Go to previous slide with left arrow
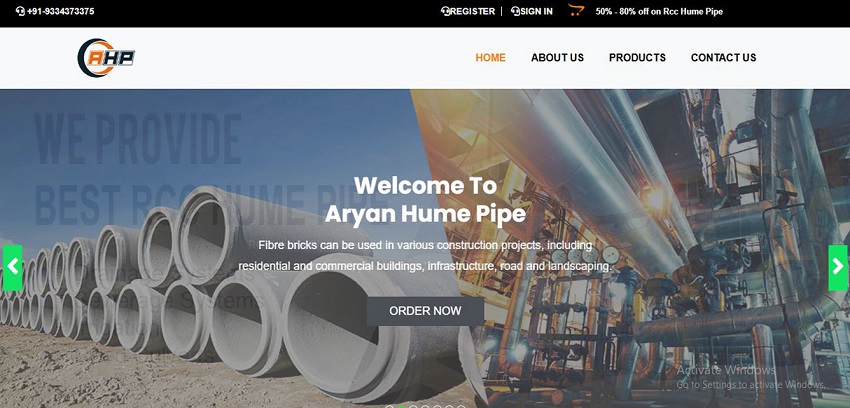850x408 pixels. (x=12, y=268)
